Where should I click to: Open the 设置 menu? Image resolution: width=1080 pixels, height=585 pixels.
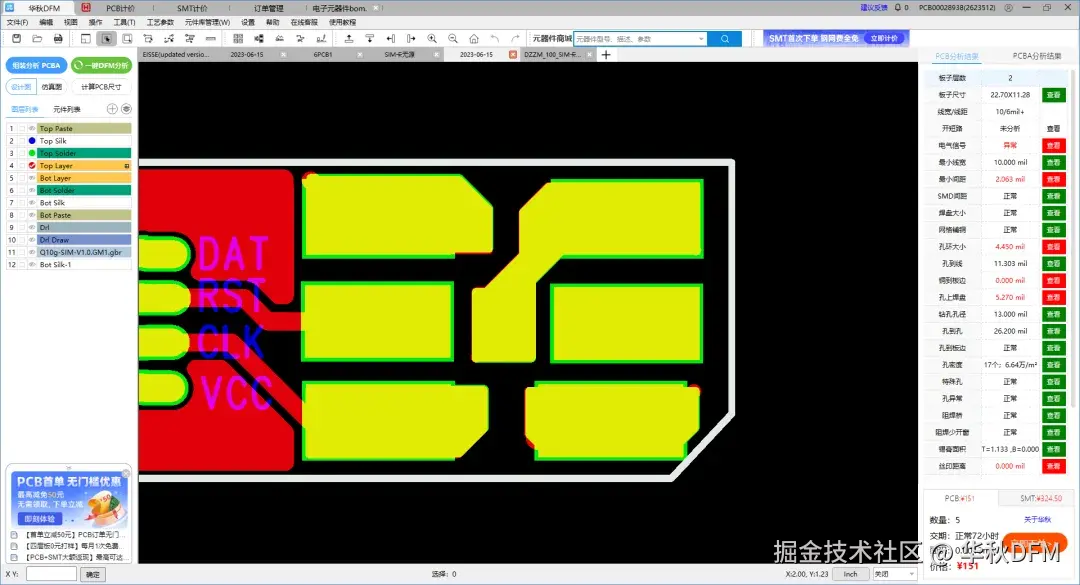[248, 22]
